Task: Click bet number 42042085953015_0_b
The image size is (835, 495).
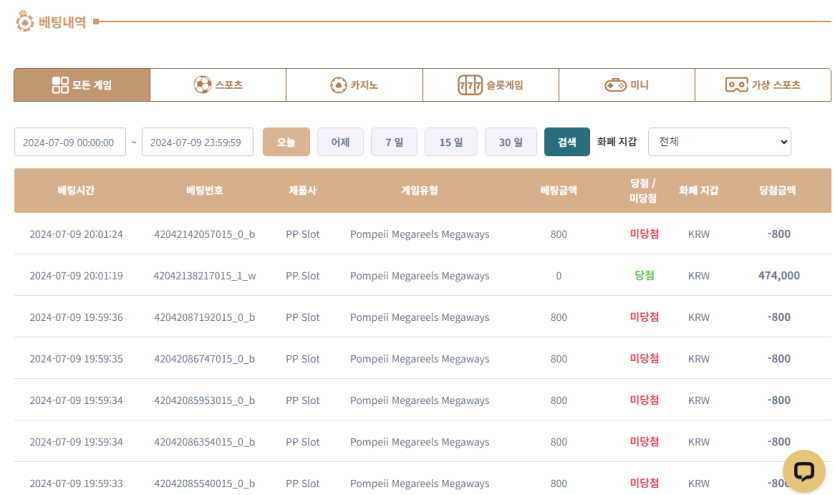Action: click(204, 400)
